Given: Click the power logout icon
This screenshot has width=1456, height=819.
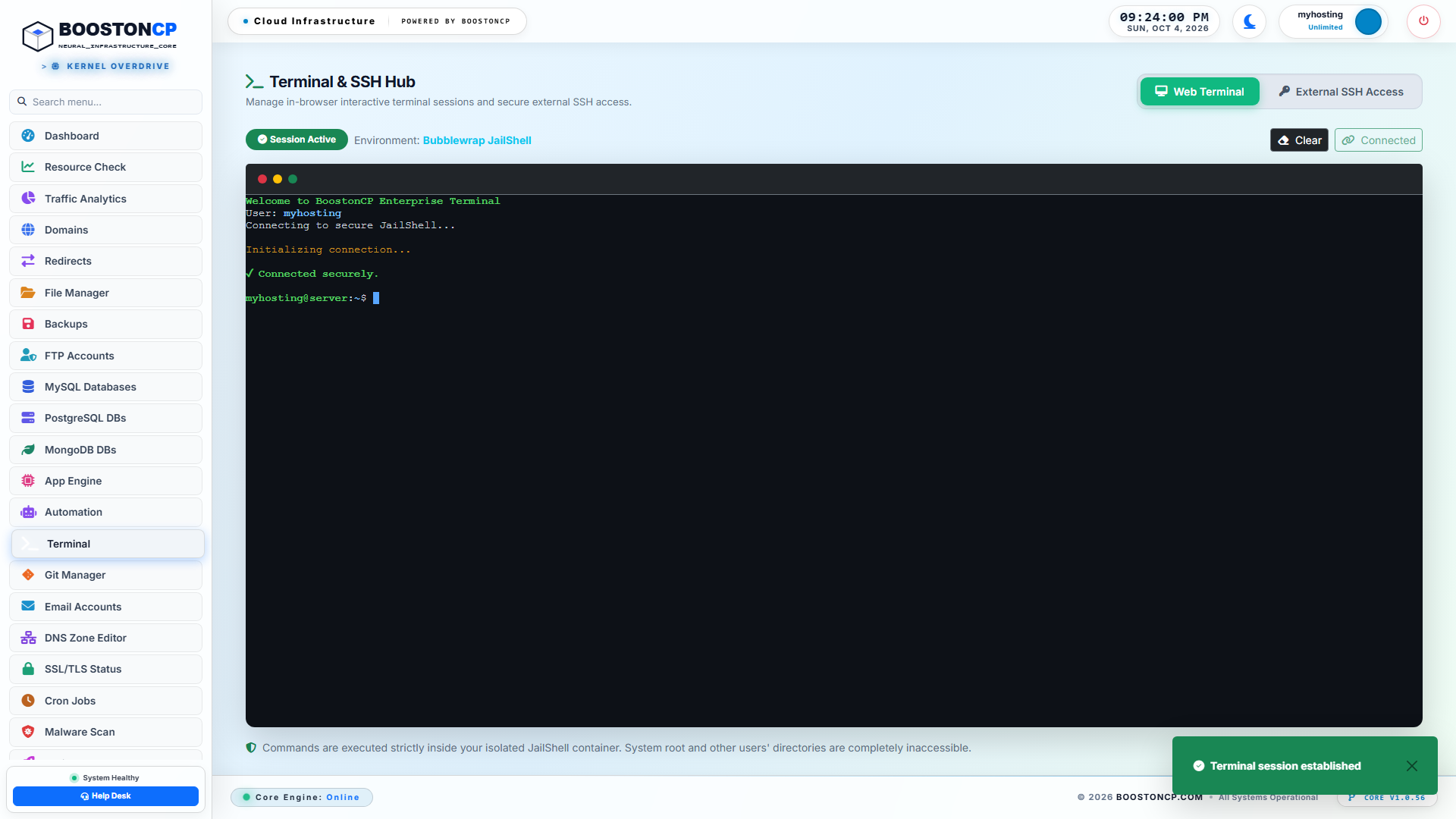Looking at the screenshot, I should [1423, 21].
